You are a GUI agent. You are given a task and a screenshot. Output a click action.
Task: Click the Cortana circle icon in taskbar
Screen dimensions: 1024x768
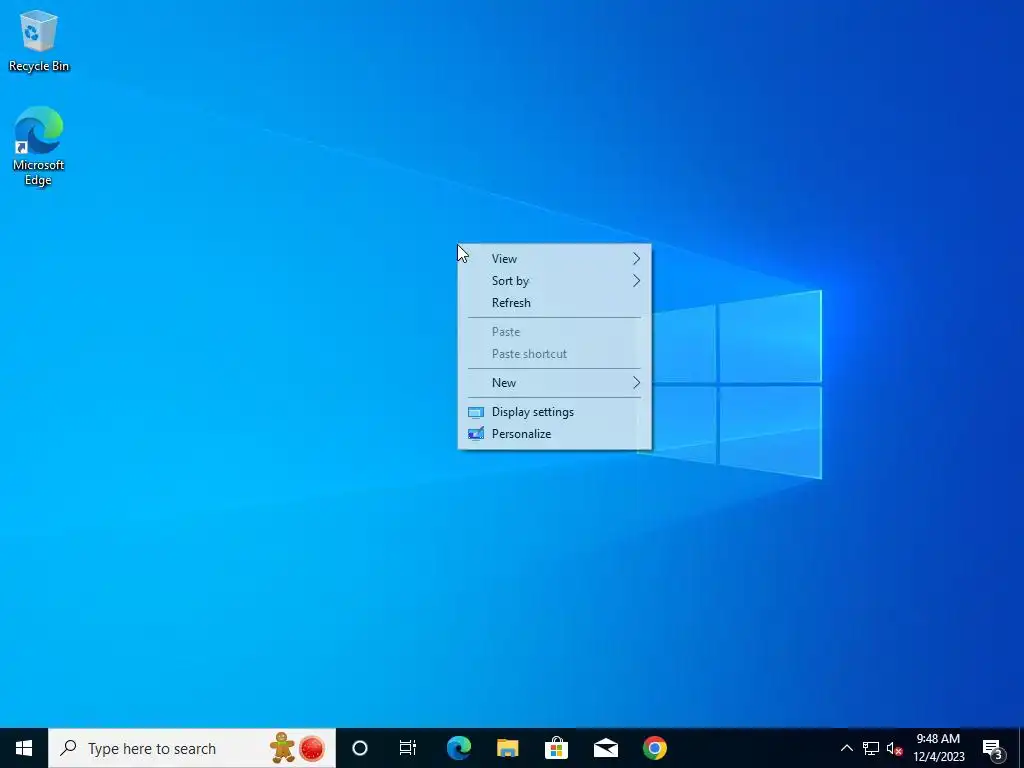click(360, 748)
